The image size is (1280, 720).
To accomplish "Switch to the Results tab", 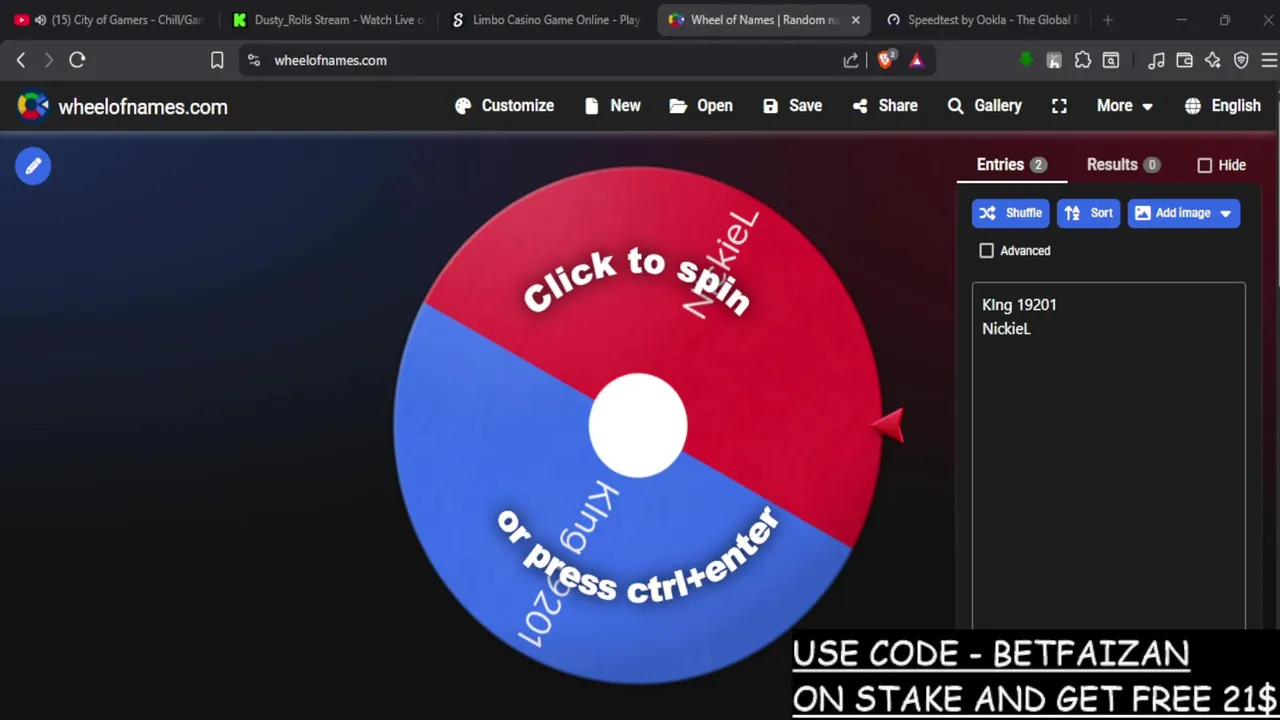I will 1122,165.
